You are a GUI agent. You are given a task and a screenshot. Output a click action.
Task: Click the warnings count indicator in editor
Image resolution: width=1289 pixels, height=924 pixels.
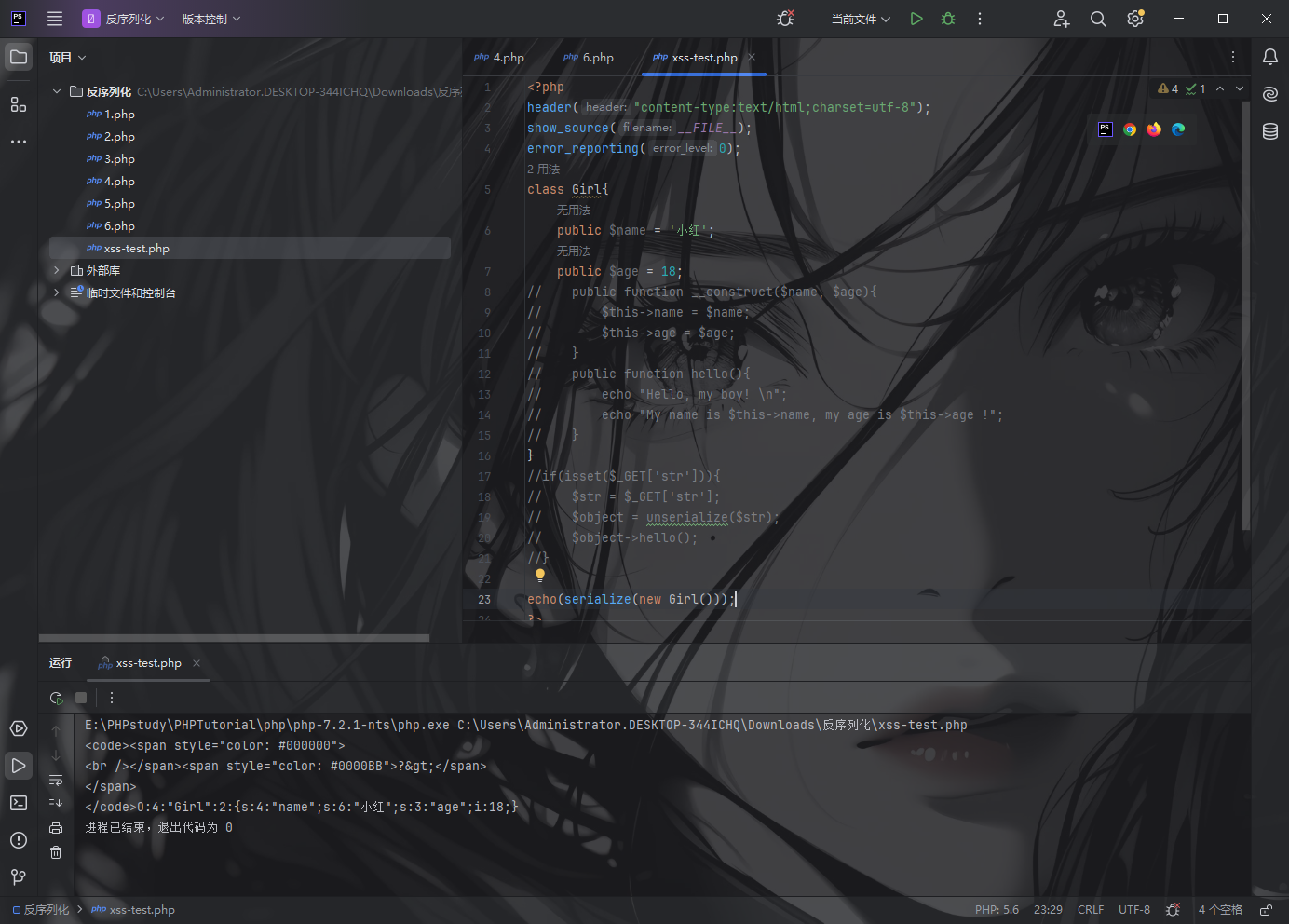click(x=1168, y=89)
